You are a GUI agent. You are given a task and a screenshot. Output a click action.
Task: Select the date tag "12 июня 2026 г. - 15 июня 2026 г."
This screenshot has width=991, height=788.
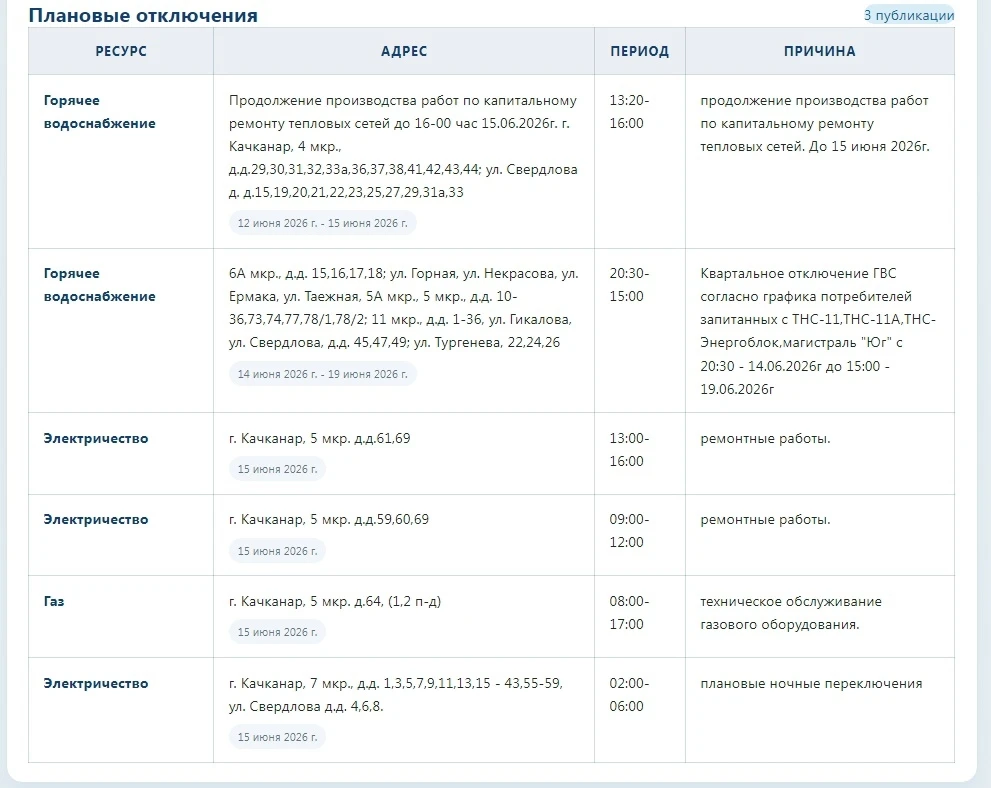point(322,223)
